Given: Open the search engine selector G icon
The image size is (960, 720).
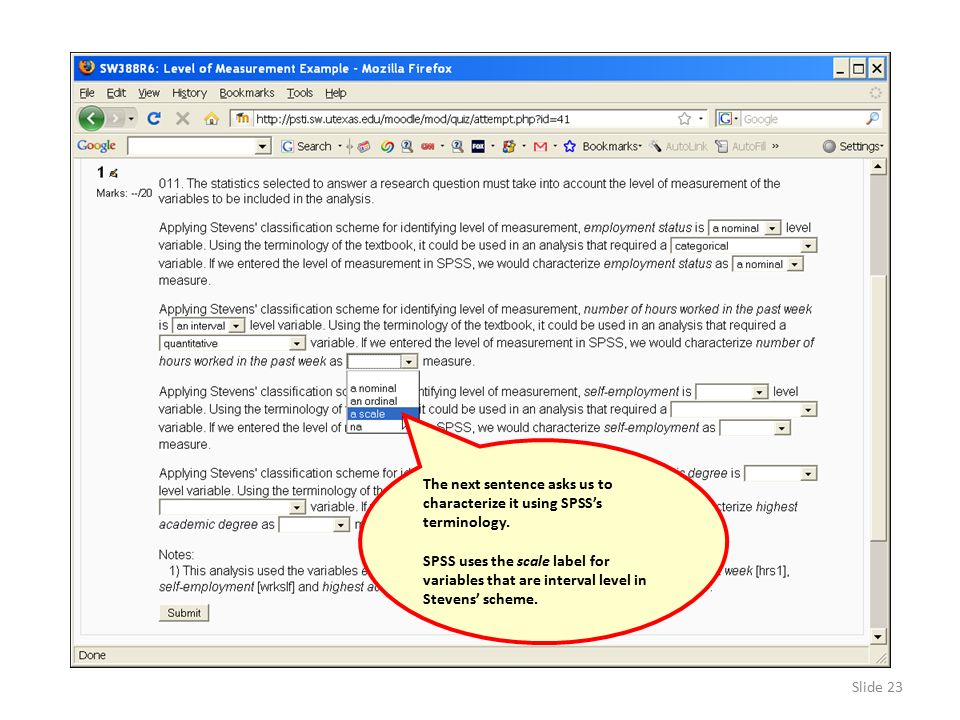Looking at the screenshot, I should pos(728,119).
